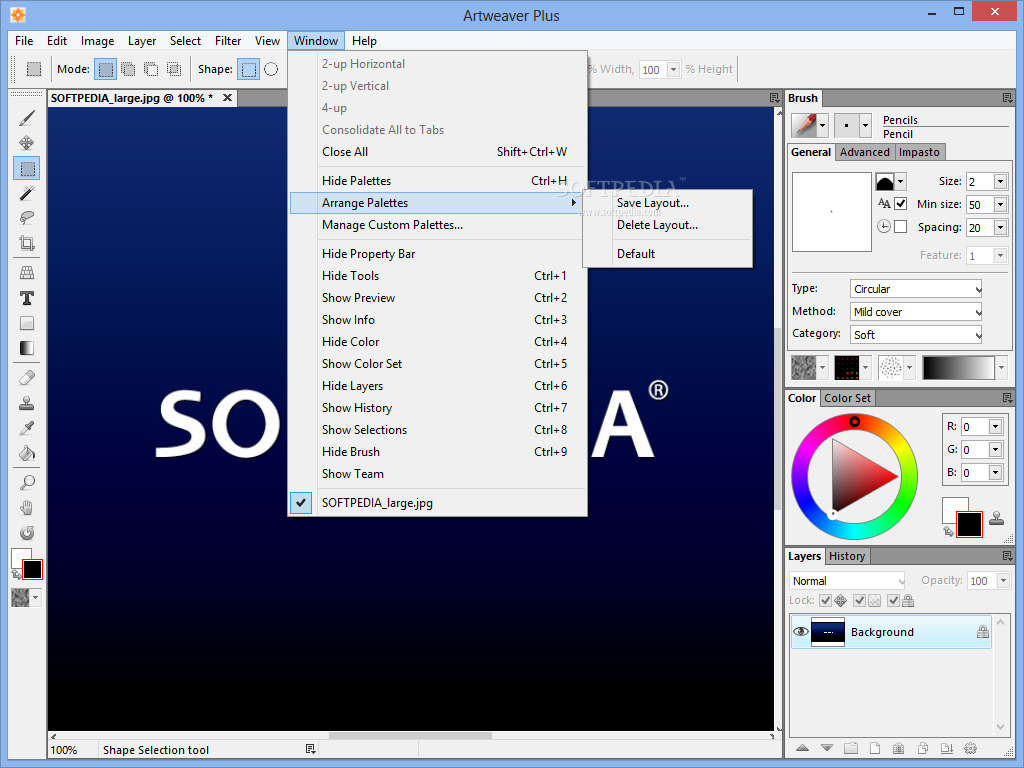
Task: Open the layer blend mode Normal dropdown
Action: coord(848,581)
